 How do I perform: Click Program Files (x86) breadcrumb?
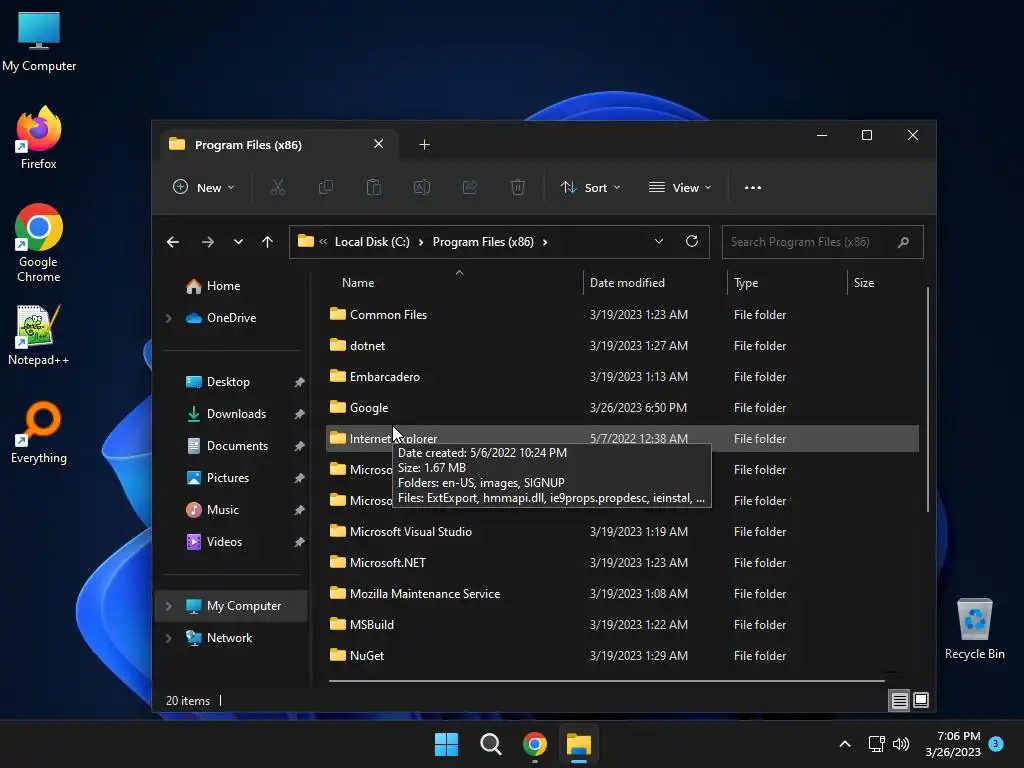(x=483, y=242)
